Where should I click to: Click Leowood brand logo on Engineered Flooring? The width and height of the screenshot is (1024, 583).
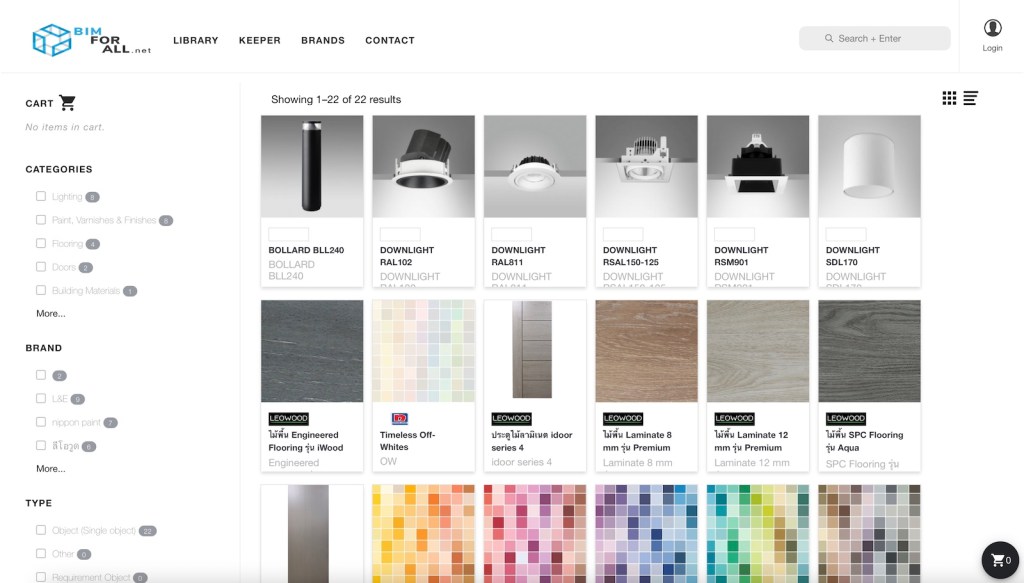(x=289, y=418)
